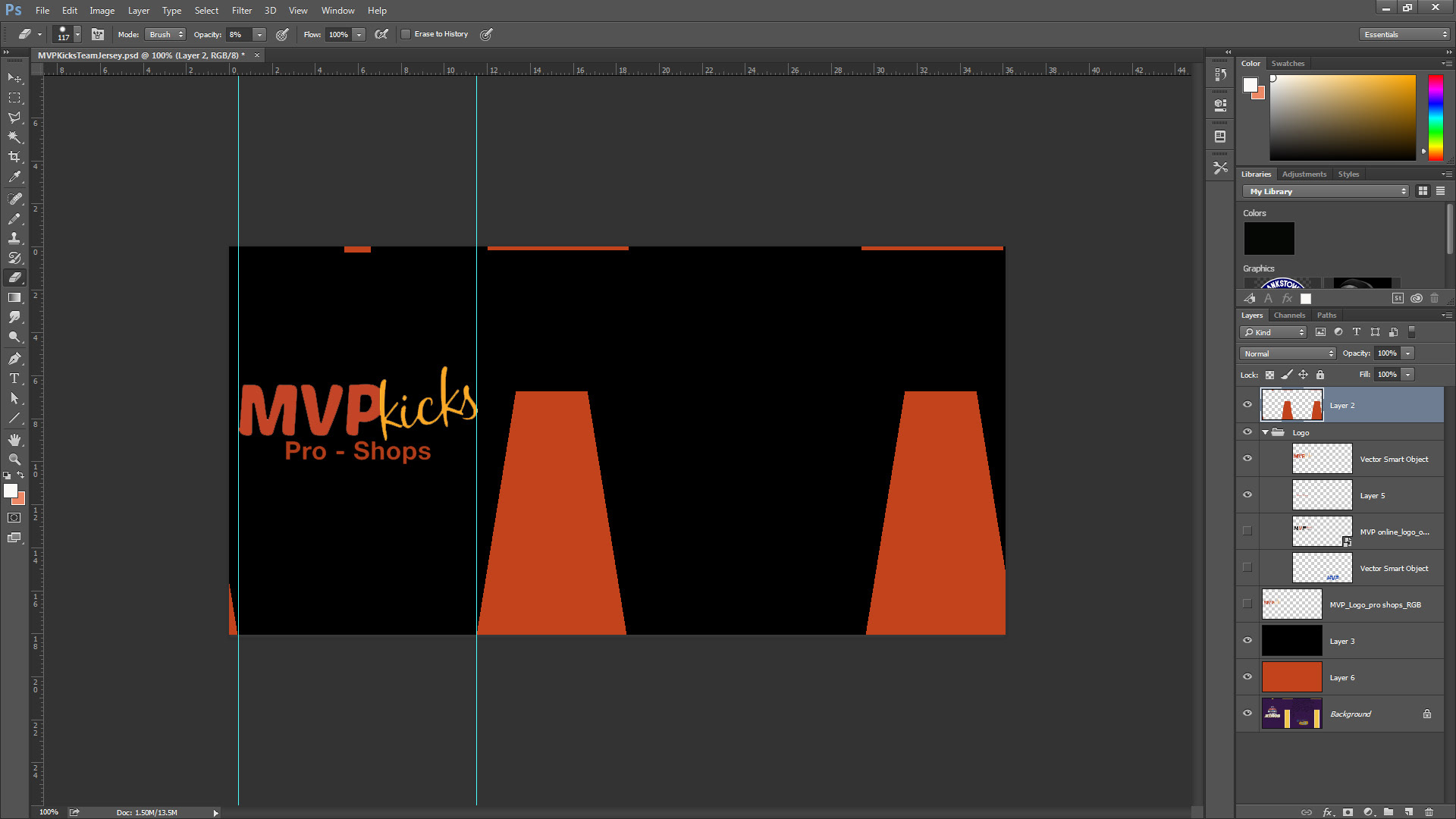Open the Flow slider arrow
This screenshot has width=1456, height=819.
(359, 34)
